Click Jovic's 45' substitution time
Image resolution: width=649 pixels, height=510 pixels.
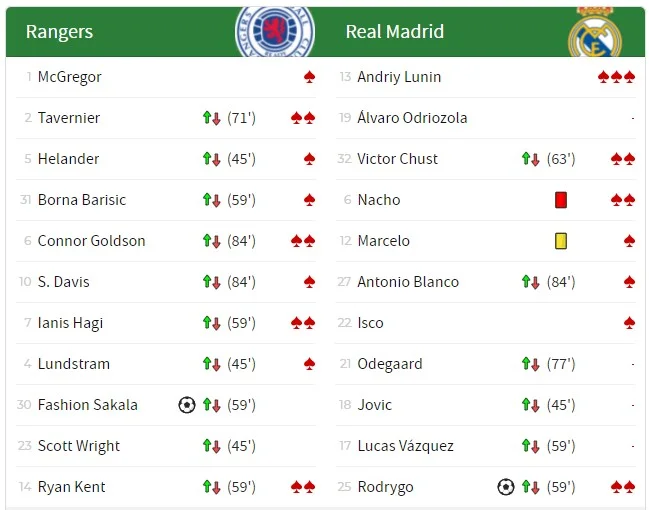pyautogui.click(x=561, y=405)
